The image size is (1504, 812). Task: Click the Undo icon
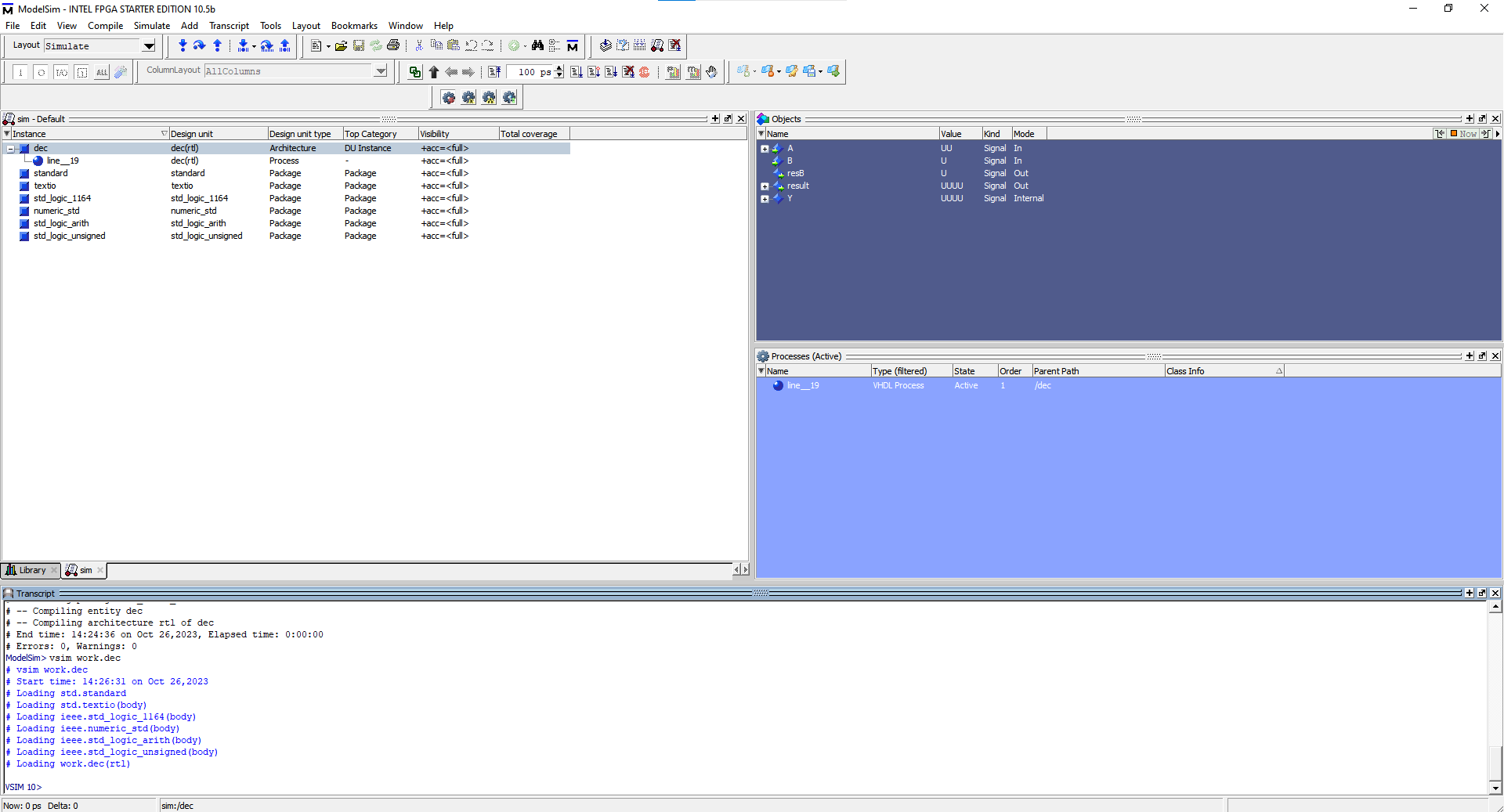tap(471, 46)
